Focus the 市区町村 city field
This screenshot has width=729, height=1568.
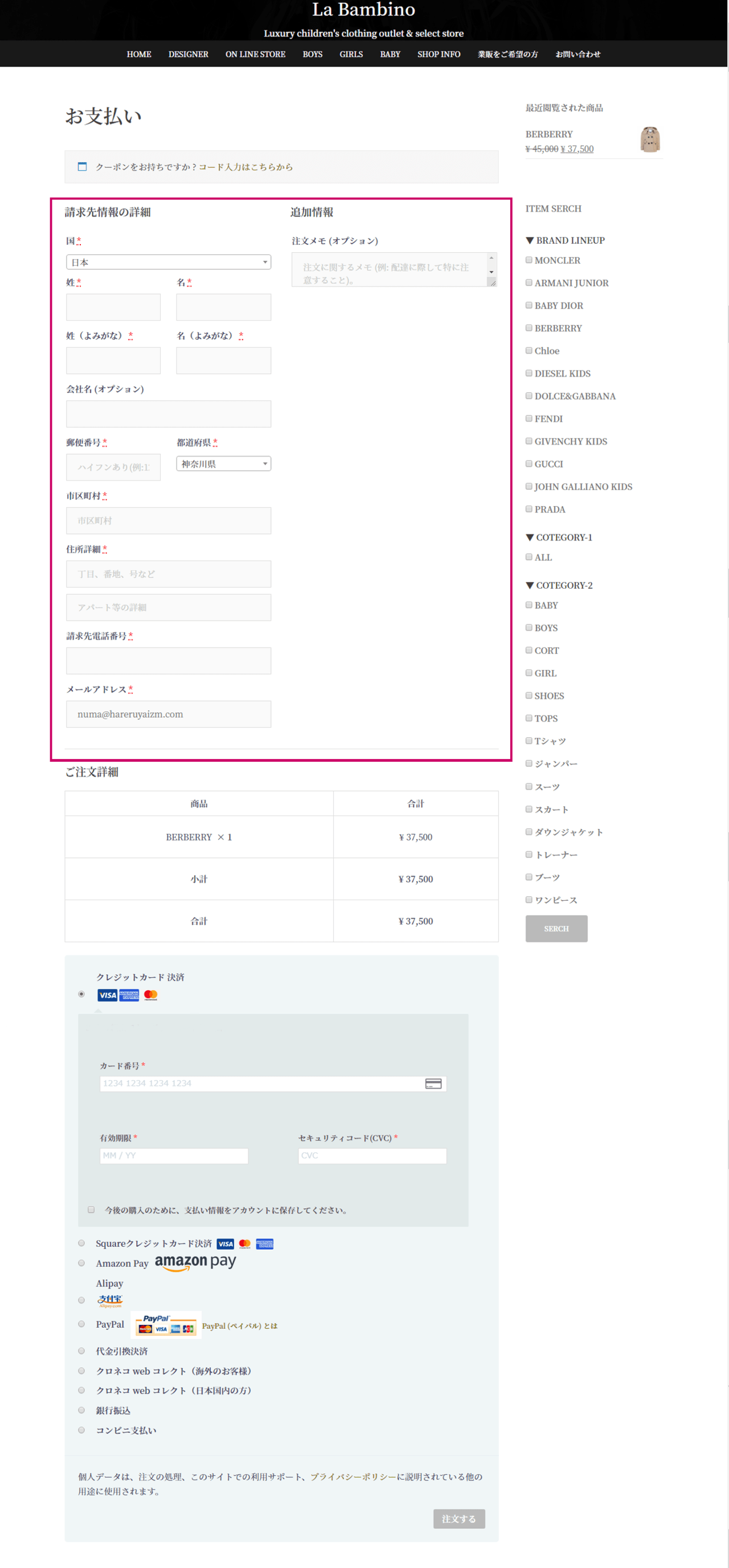[x=169, y=521]
